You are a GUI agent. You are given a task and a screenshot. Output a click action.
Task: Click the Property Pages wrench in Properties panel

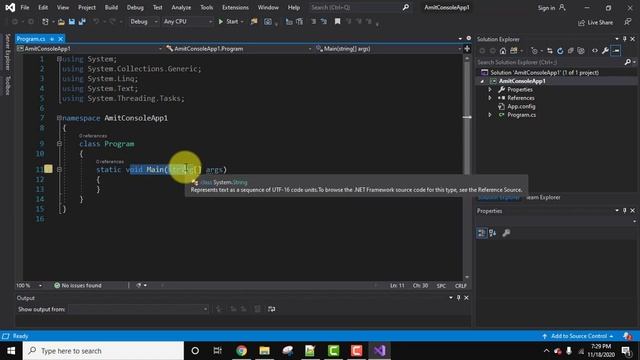506,233
